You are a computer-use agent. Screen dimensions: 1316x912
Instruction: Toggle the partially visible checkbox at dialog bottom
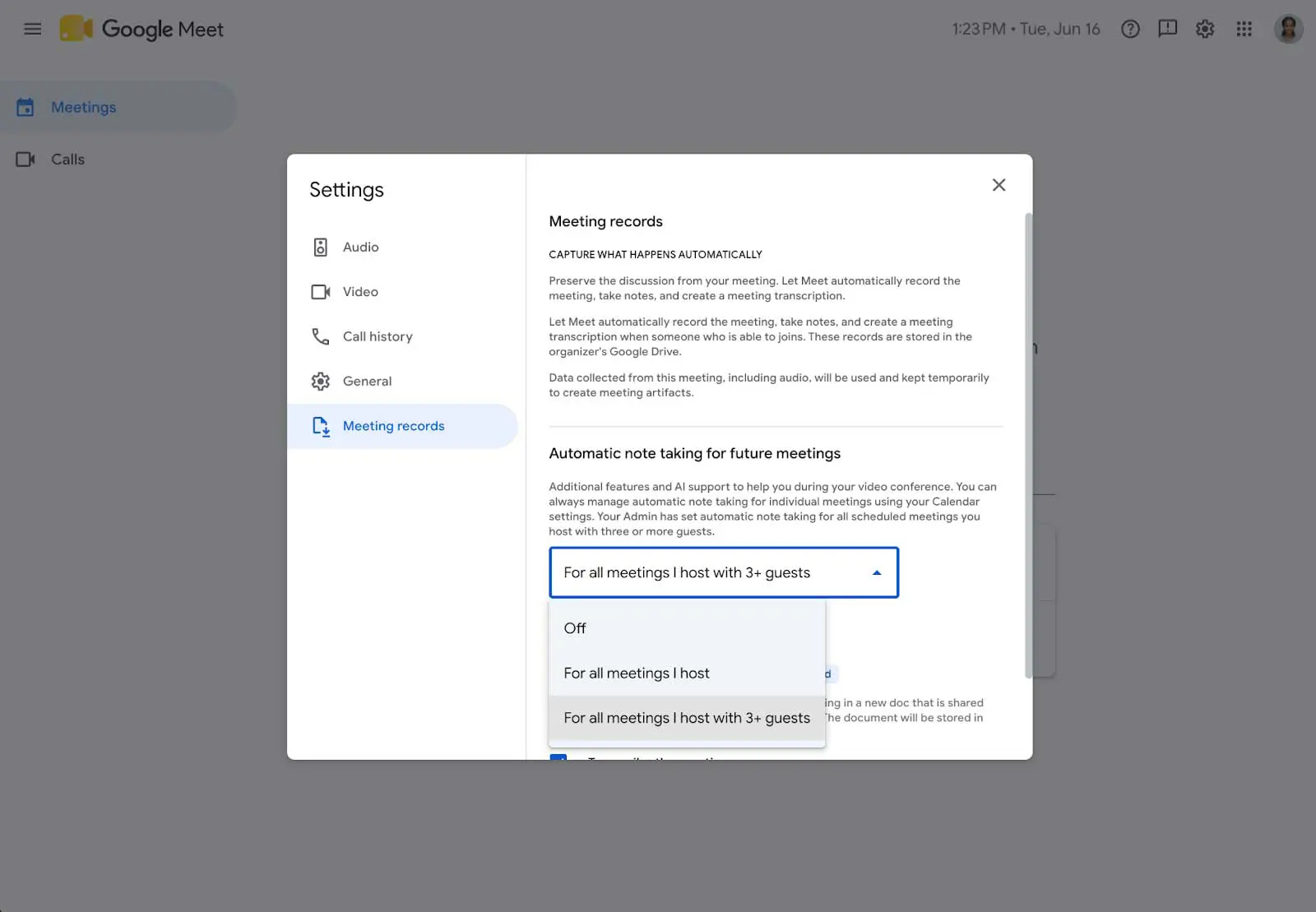pyautogui.click(x=558, y=757)
